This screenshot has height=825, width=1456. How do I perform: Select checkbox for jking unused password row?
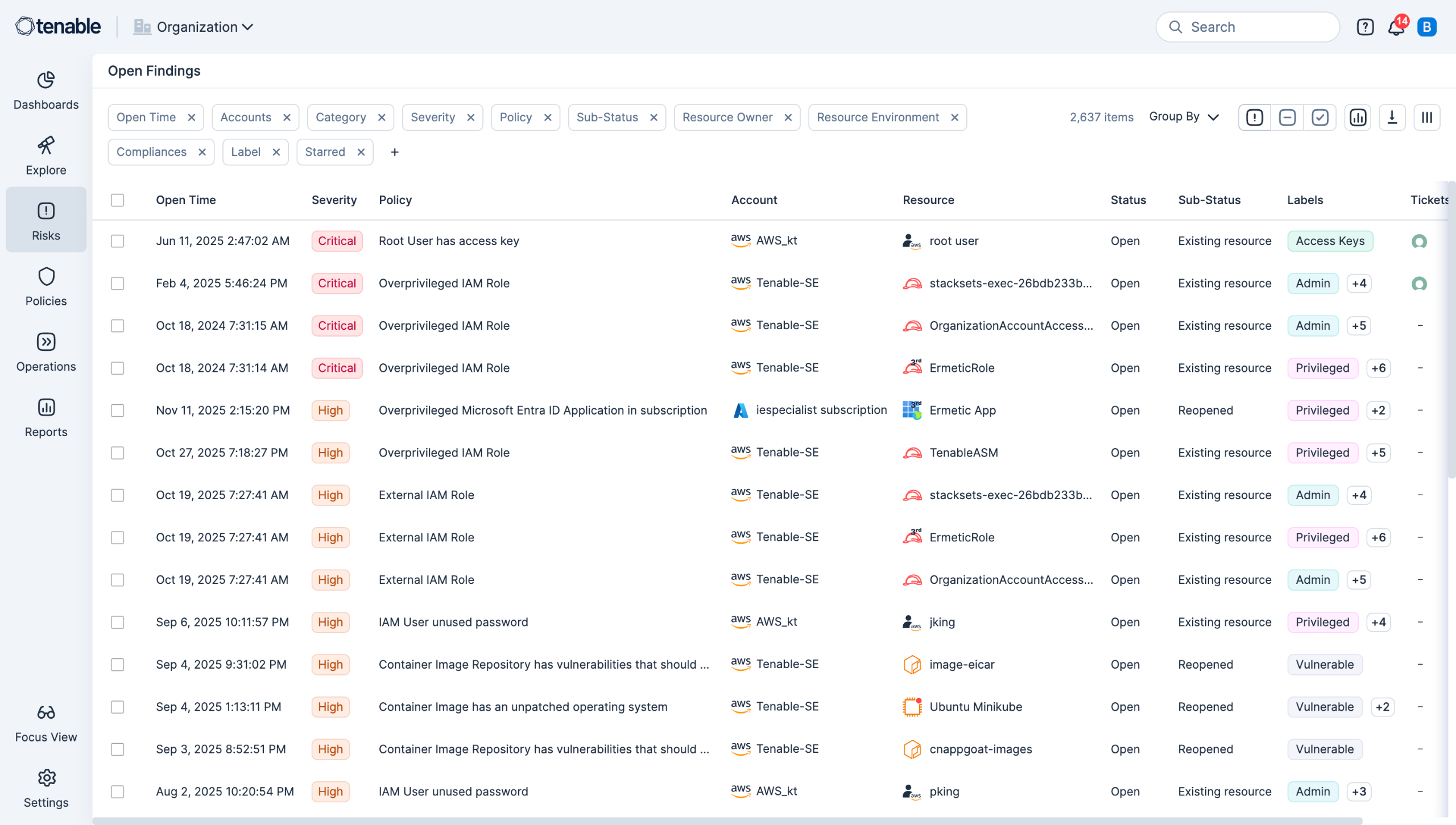tap(118, 622)
